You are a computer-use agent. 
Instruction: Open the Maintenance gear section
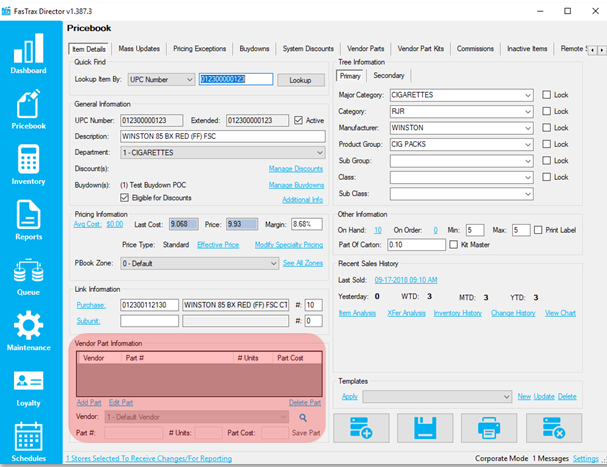pyautogui.click(x=28, y=330)
